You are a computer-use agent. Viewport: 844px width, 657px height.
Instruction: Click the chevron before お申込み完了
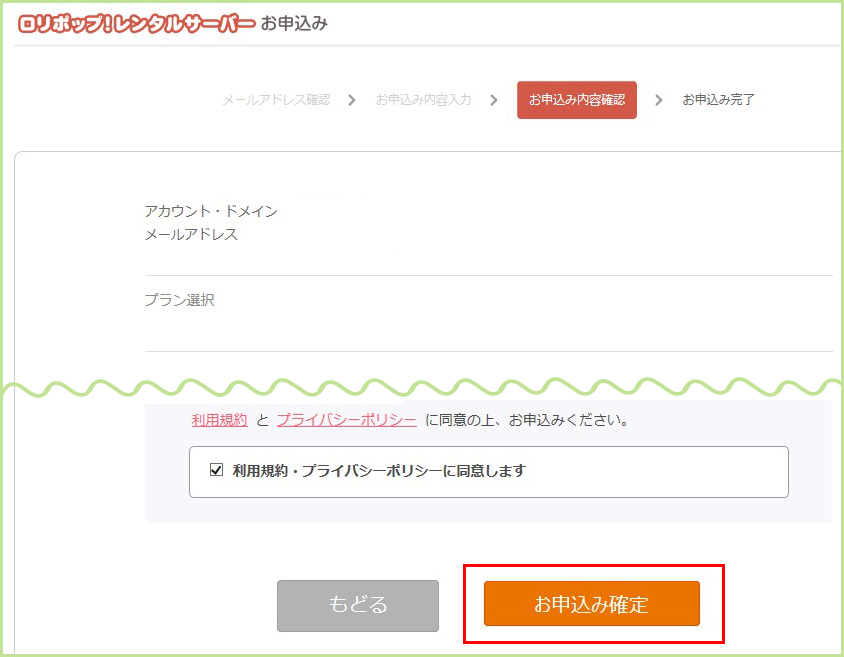click(x=658, y=100)
